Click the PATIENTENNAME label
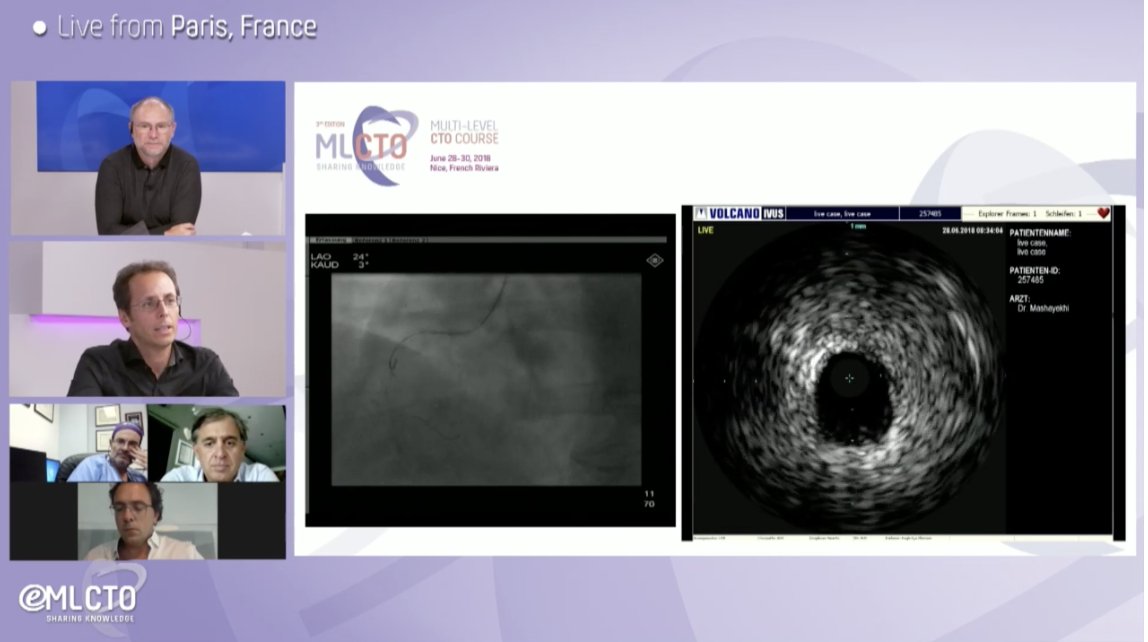 click(x=1040, y=233)
